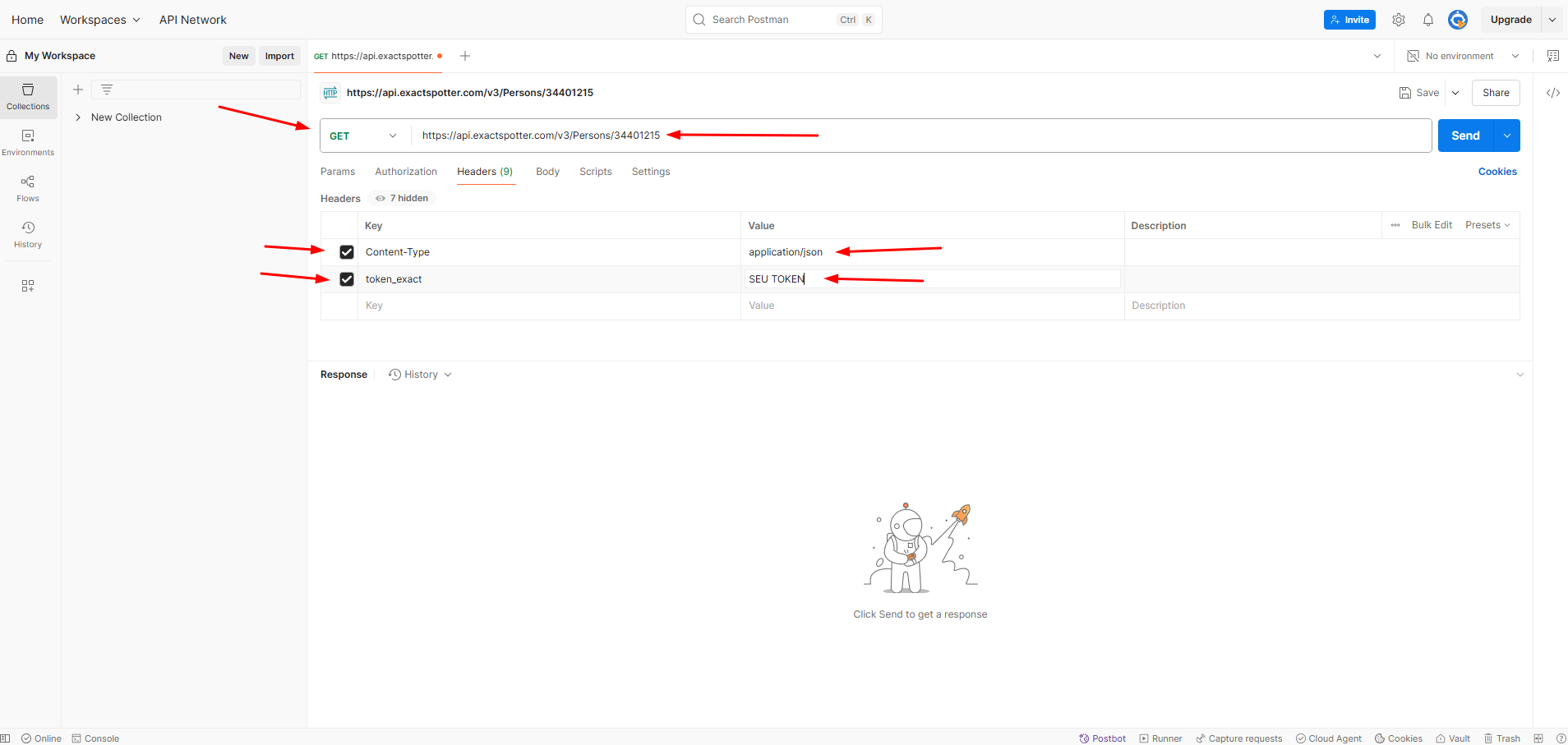Open the response History dropdown

click(x=420, y=375)
